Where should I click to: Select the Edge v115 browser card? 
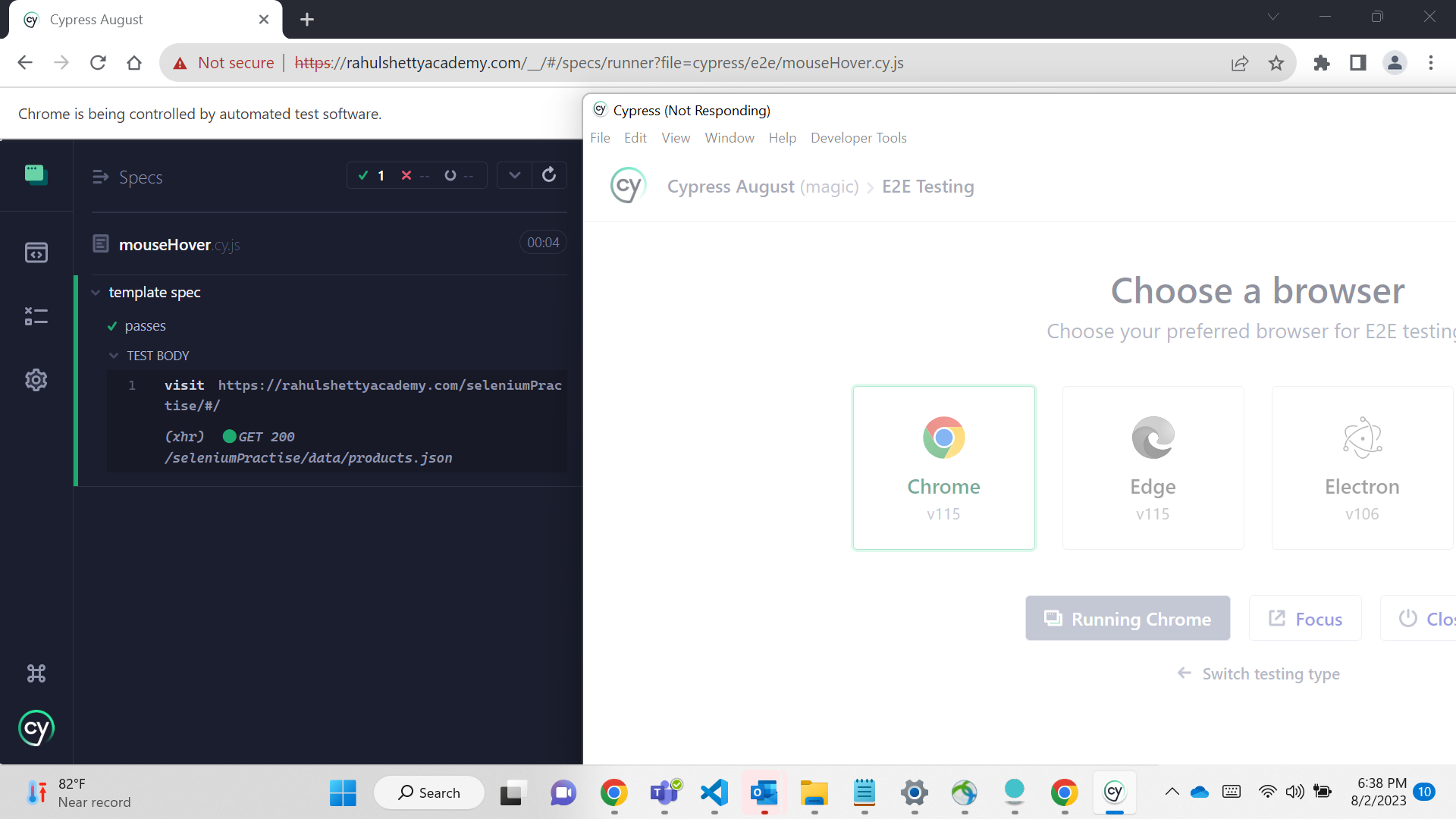1153,467
